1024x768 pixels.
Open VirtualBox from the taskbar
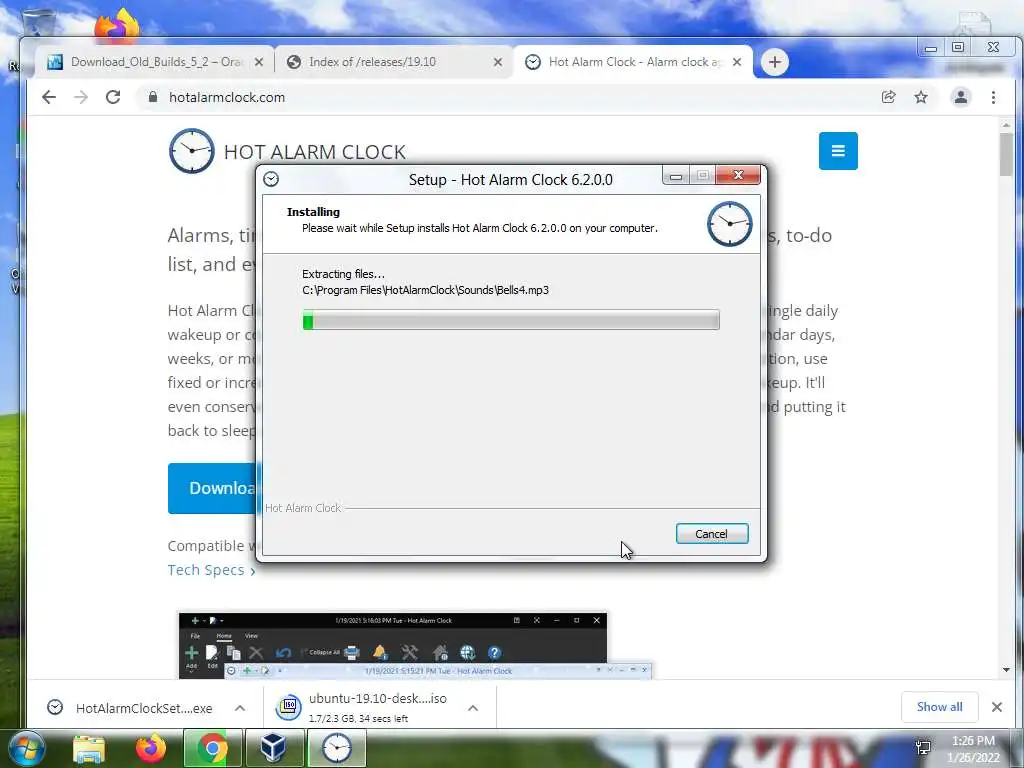pos(273,749)
